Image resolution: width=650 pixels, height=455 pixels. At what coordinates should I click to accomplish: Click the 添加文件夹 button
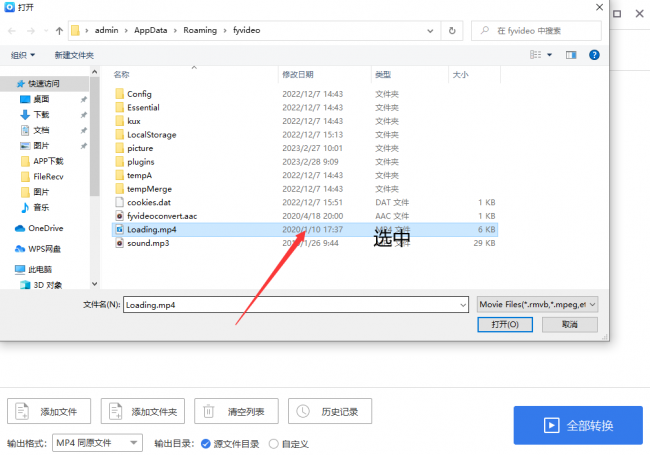point(143,411)
